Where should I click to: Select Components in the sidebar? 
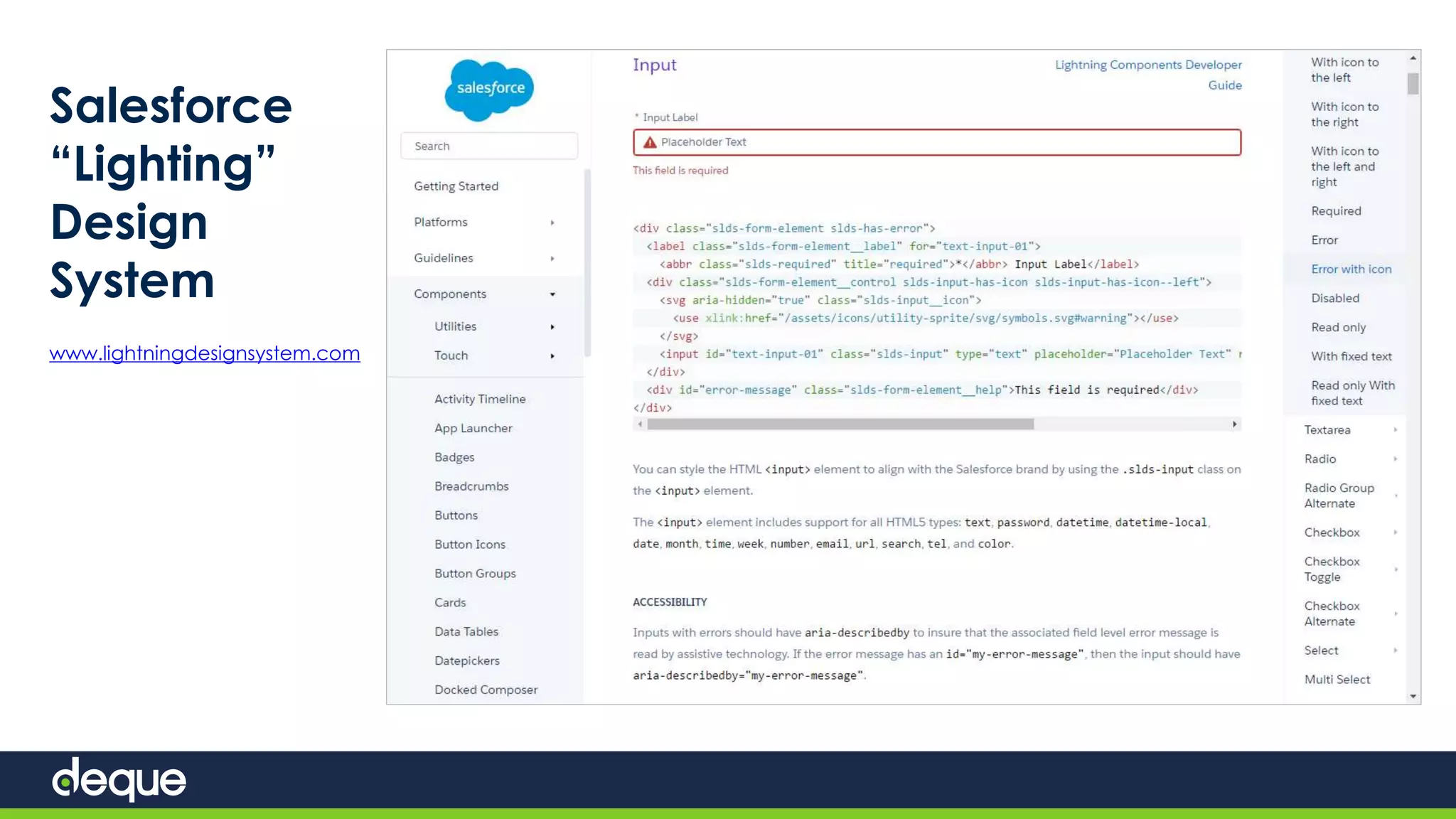(450, 294)
